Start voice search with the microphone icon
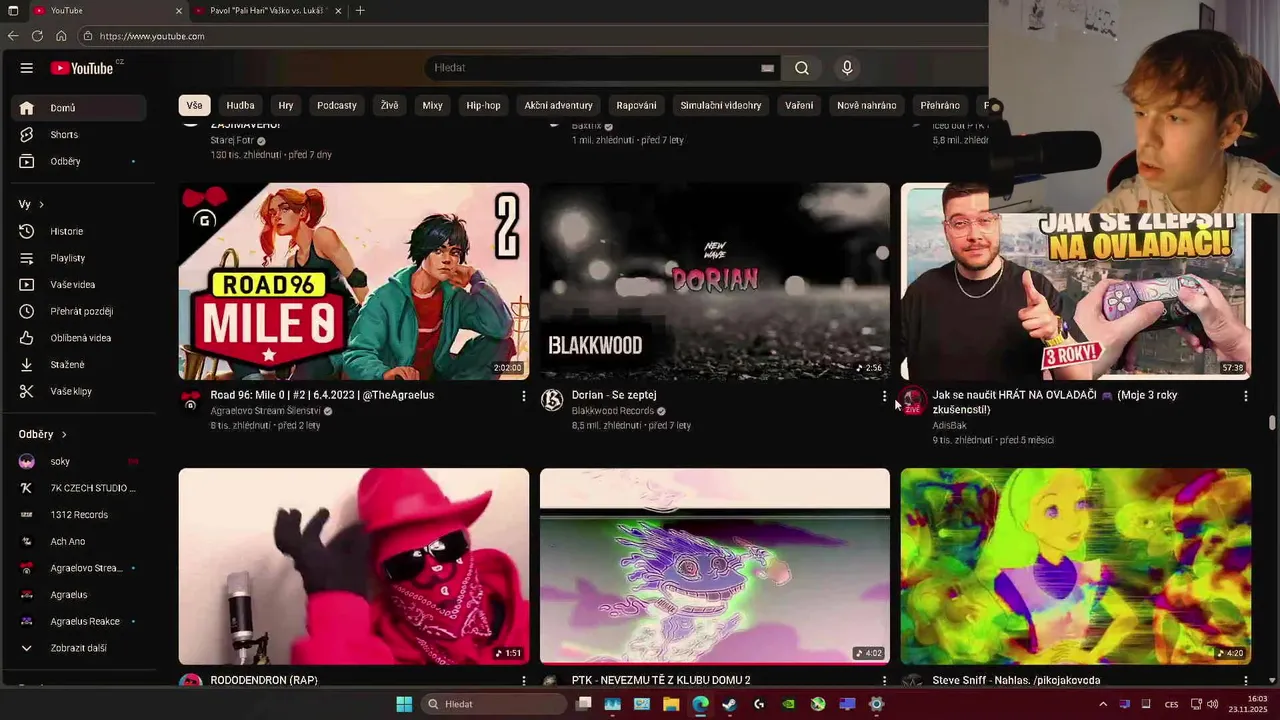Screen dimensions: 1280x720 point(847,68)
